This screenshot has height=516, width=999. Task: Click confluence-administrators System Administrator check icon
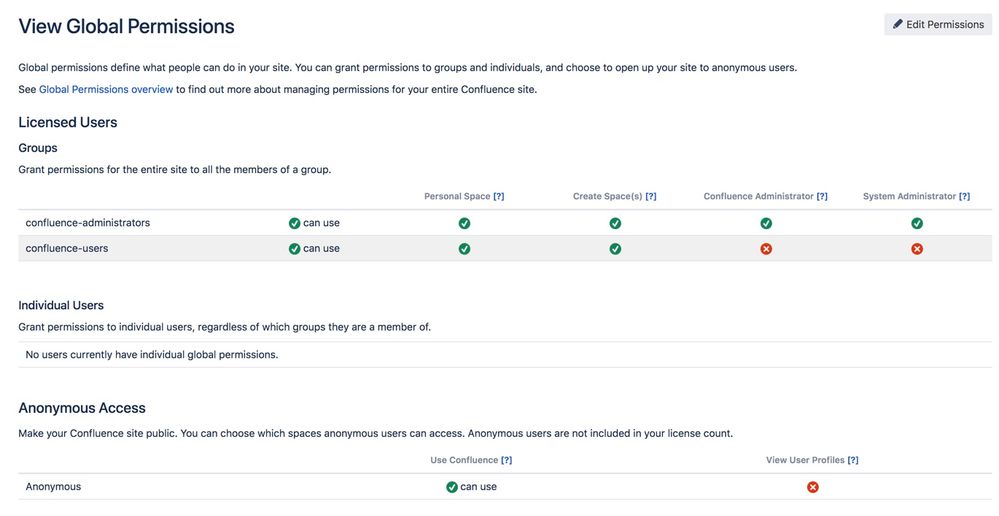click(917, 223)
